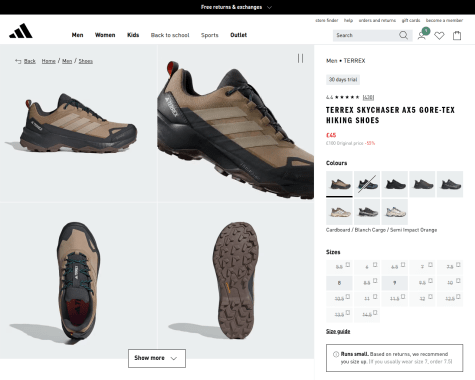This screenshot has width=475, height=380.
Task: Click the notify bell on size 10.5
Action: pos(348,297)
